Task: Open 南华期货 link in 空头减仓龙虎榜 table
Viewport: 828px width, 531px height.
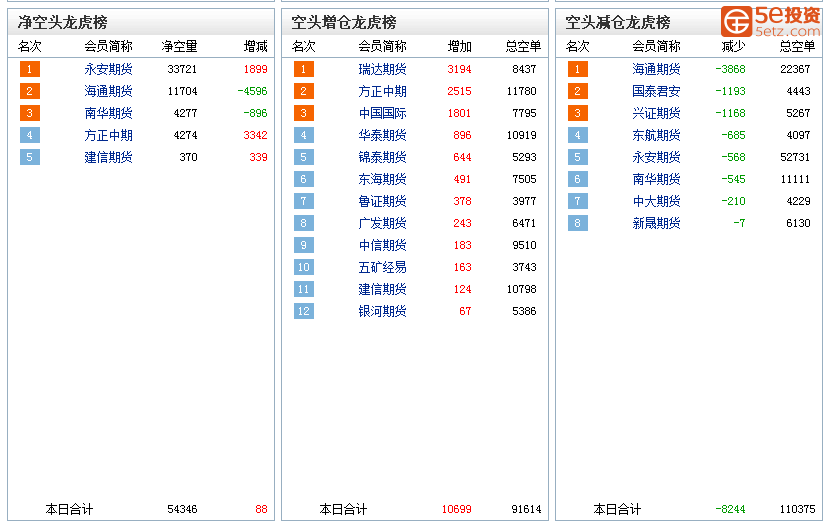Action: pos(656,179)
